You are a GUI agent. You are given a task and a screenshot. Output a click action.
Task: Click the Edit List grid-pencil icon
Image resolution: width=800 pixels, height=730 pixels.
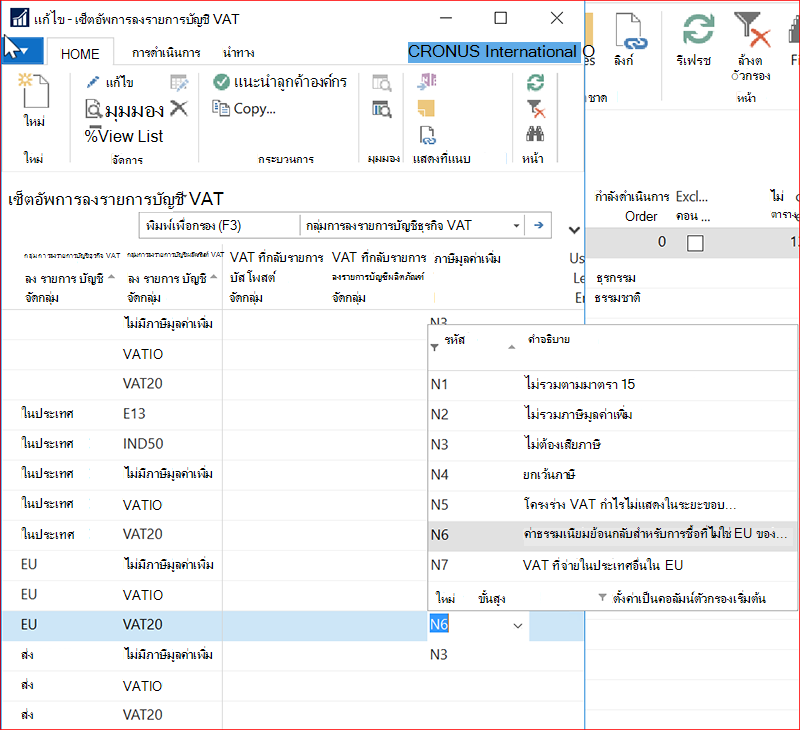click(179, 82)
